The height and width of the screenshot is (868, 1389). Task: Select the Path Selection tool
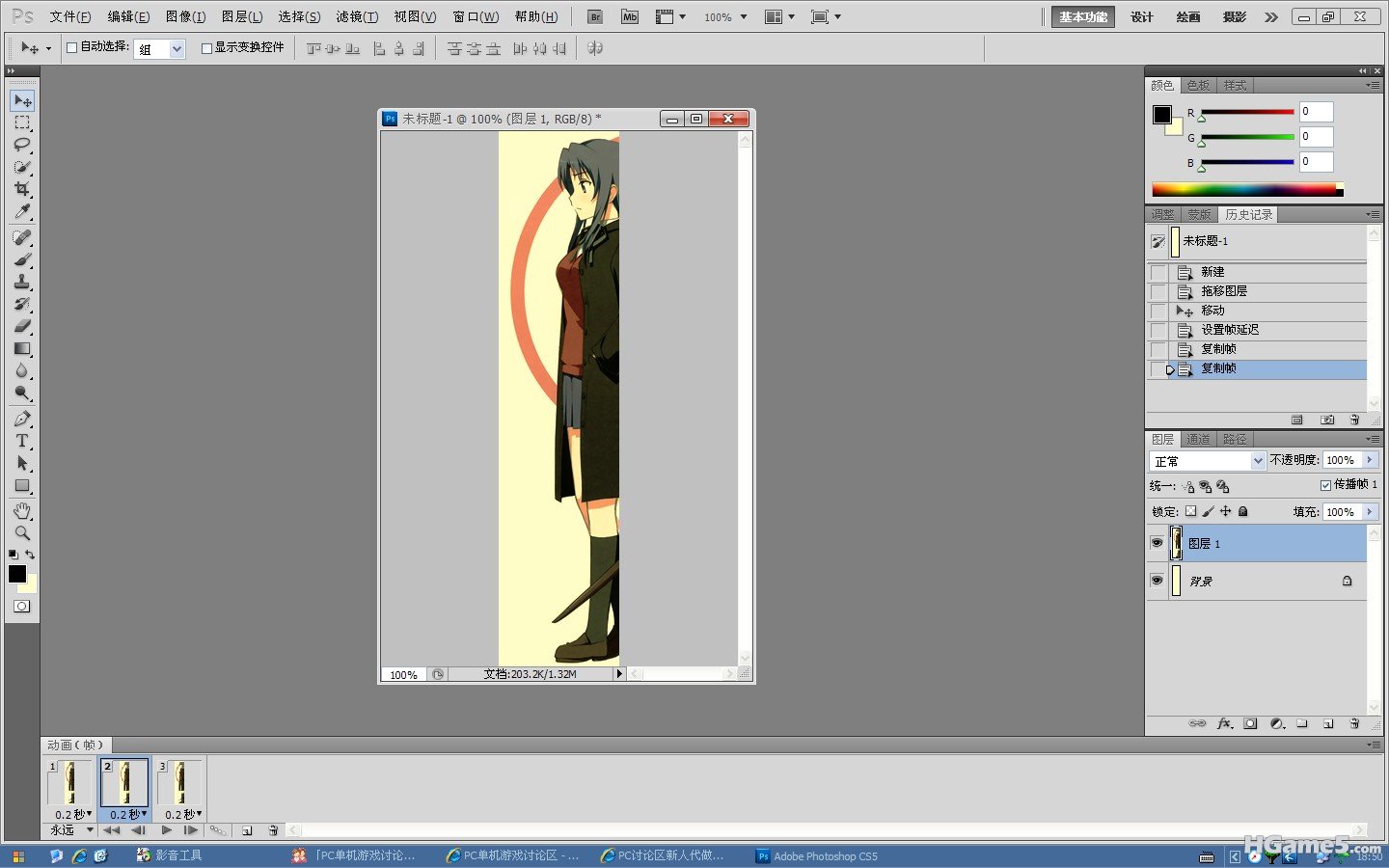(x=22, y=463)
